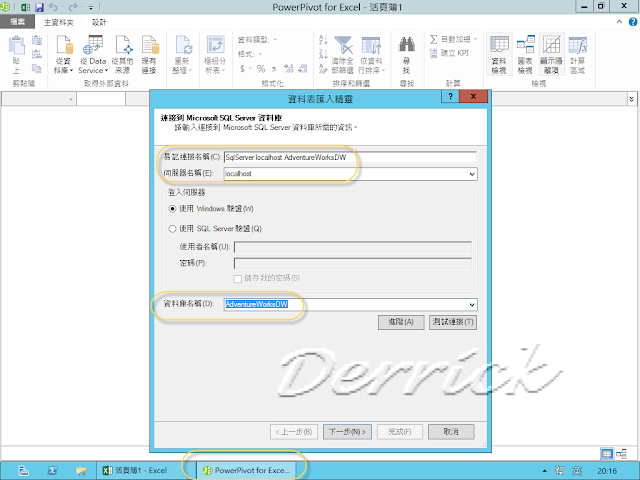This screenshot has height=480, width=640.
Task: Click the Back (B) button in the wizard
Action: pos(294,432)
